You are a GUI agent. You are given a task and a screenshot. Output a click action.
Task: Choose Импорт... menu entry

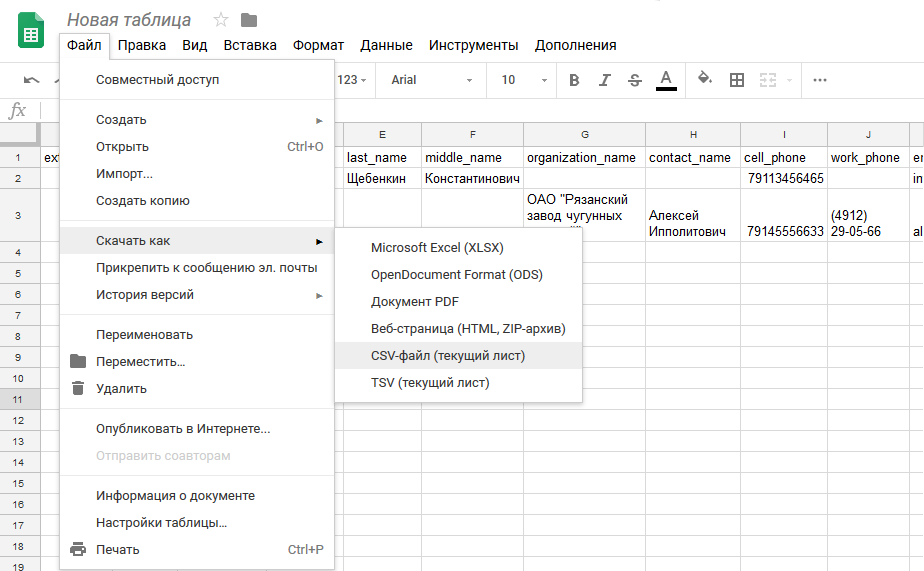(197, 174)
